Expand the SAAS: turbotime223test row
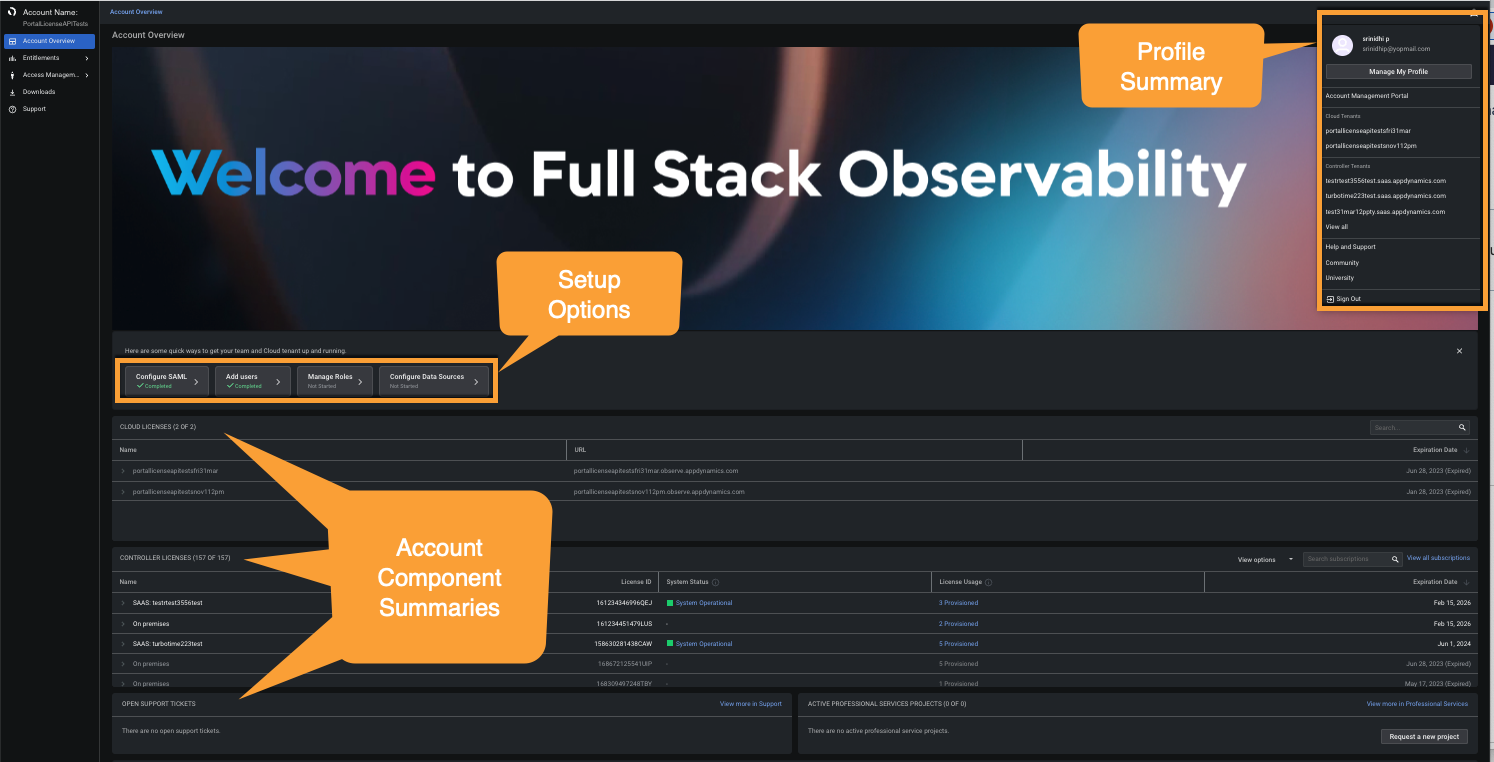This screenshot has width=1494, height=762. (x=123, y=644)
